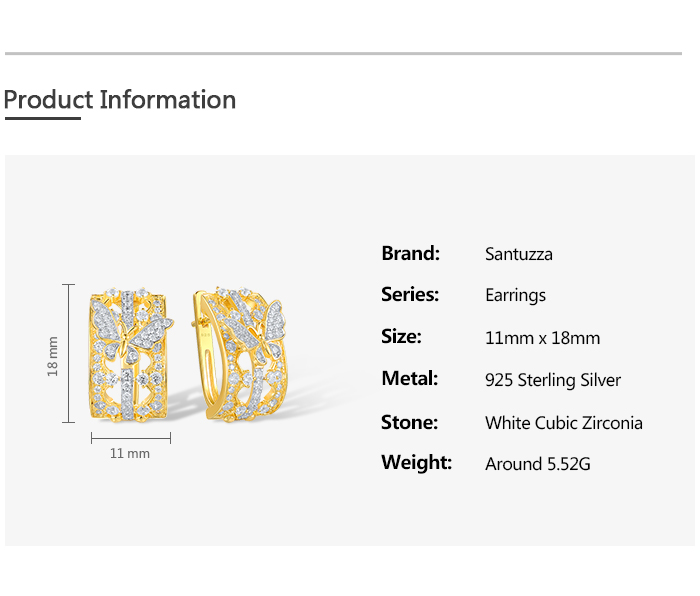700x596 pixels.
Task: Click the 925 Sterling Silver text
Action: tap(552, 380)
